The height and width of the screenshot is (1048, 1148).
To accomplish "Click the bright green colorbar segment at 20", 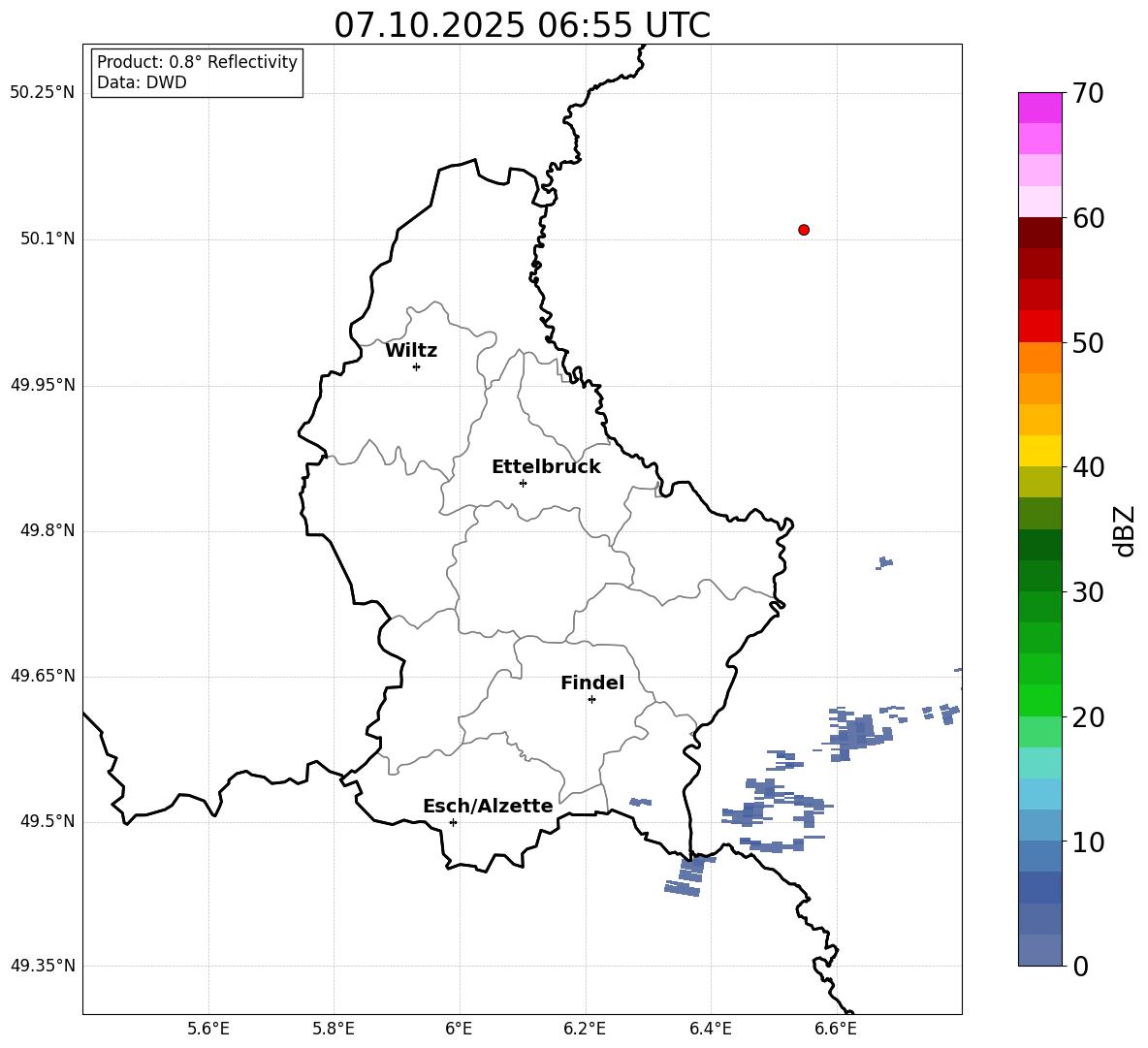I will (x=1039, y=700).
